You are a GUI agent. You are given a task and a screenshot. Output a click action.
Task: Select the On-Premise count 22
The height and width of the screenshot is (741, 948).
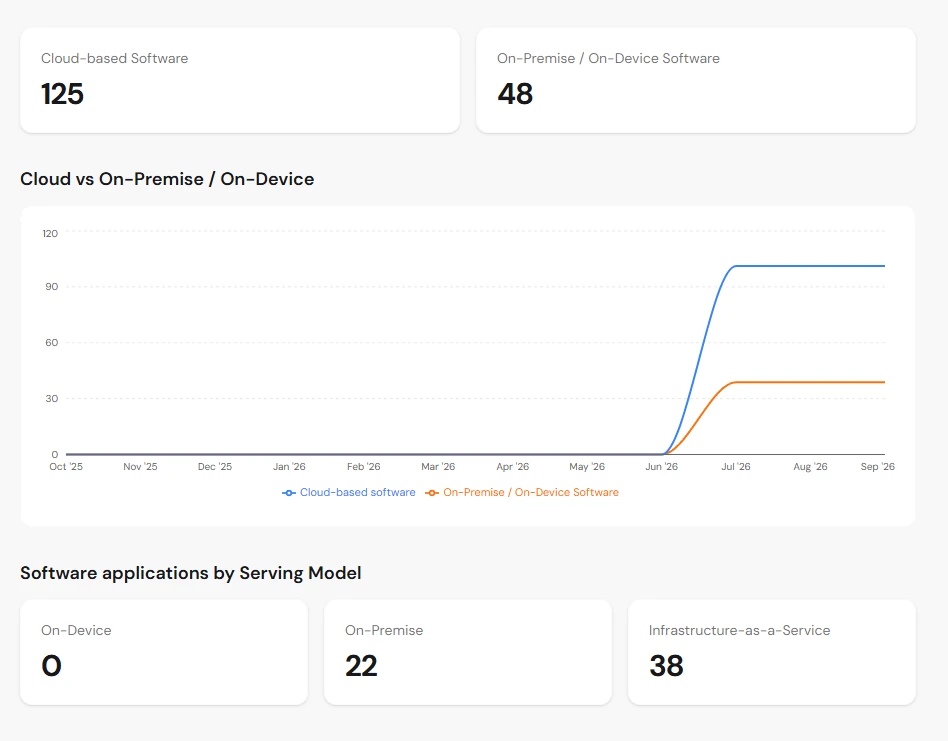pyautogui.click(x=361, y=666)
